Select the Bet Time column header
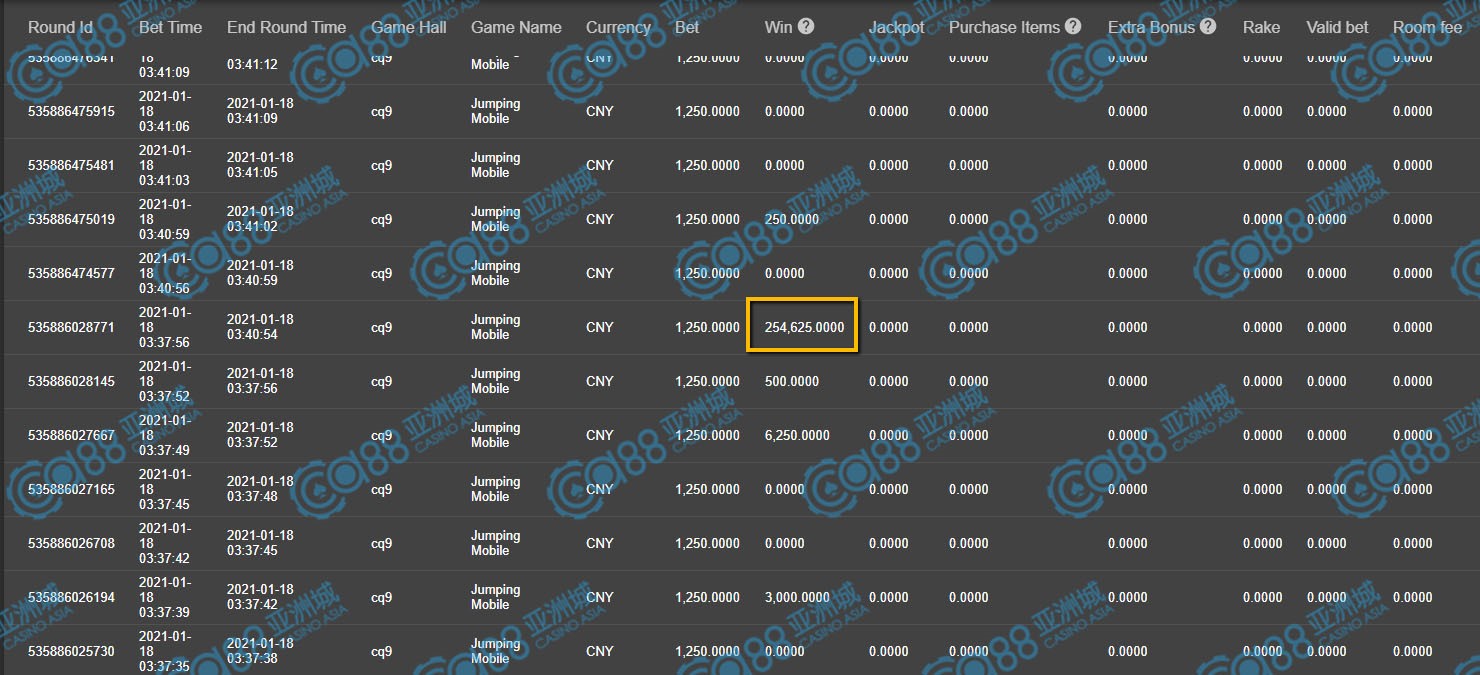This screenshot has height=675, width=1480. 171,27
